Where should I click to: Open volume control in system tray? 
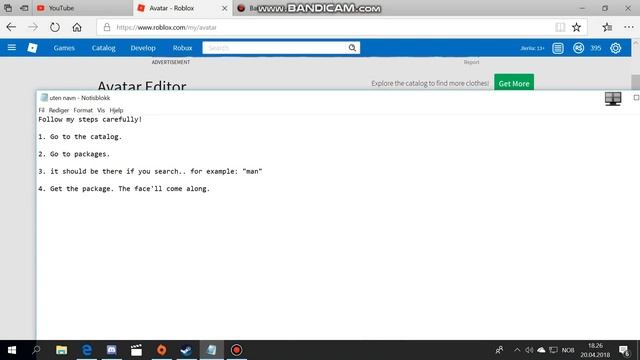[x=529, y=350]
